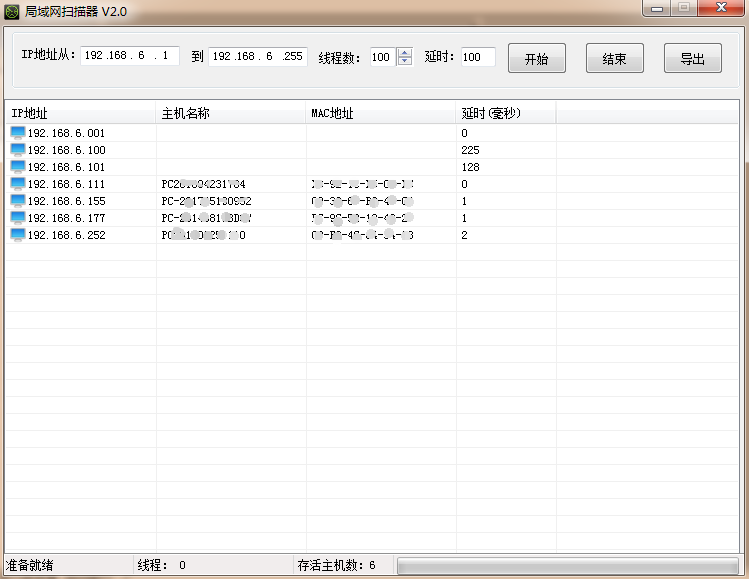Viewport: 749px width, 579px height.
Task: Select the row text 192.168.6.177
Action: click(66, 218)
